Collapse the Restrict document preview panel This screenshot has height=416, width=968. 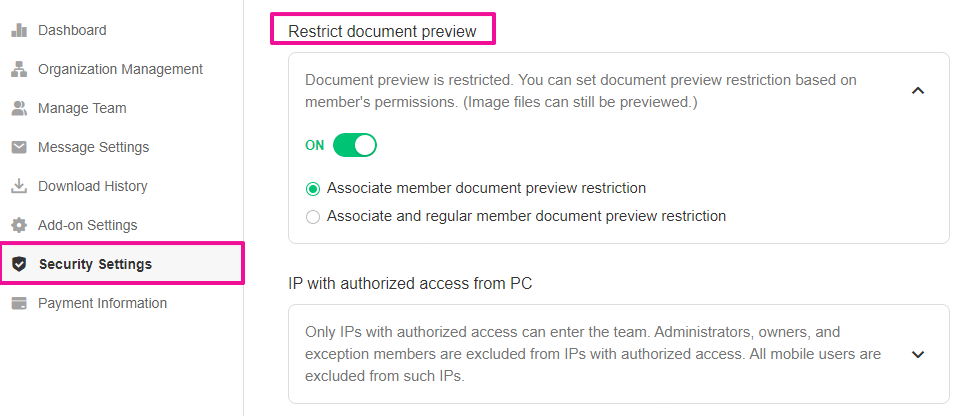click(918, 91)
